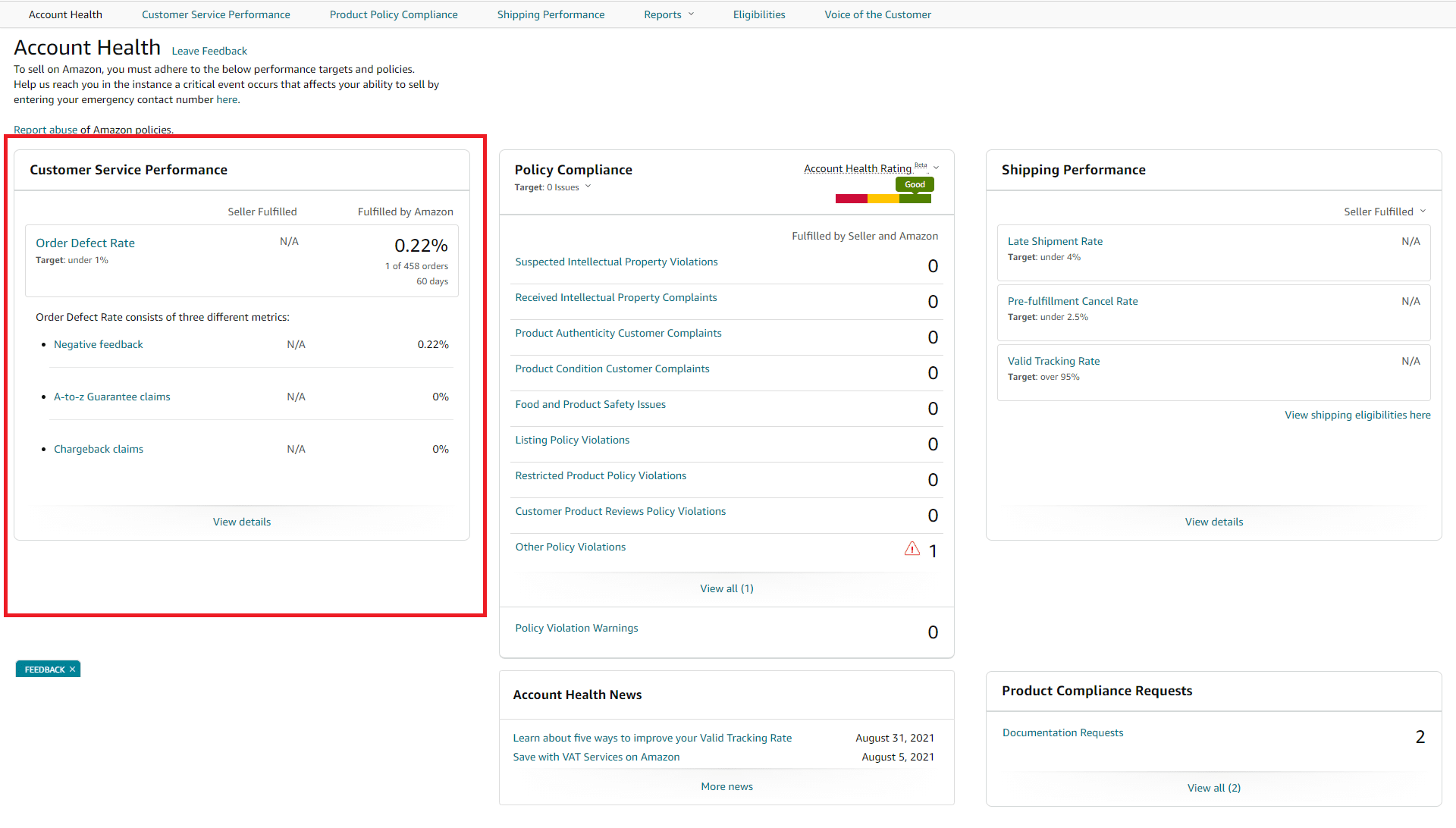The width and height of the screenshot is (1456, 828).
Task: Switch to Product Policy Compliance
Action: 393,14
